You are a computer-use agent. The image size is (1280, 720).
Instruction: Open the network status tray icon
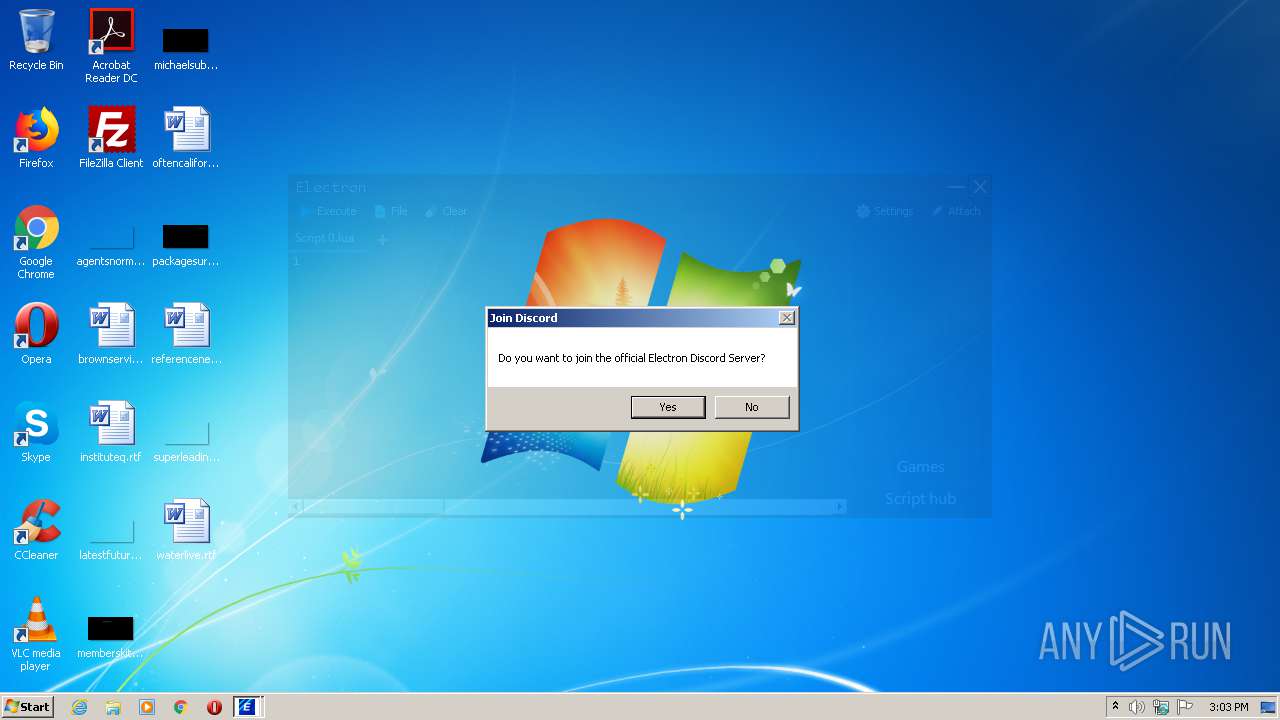(x=1161, y=707)
